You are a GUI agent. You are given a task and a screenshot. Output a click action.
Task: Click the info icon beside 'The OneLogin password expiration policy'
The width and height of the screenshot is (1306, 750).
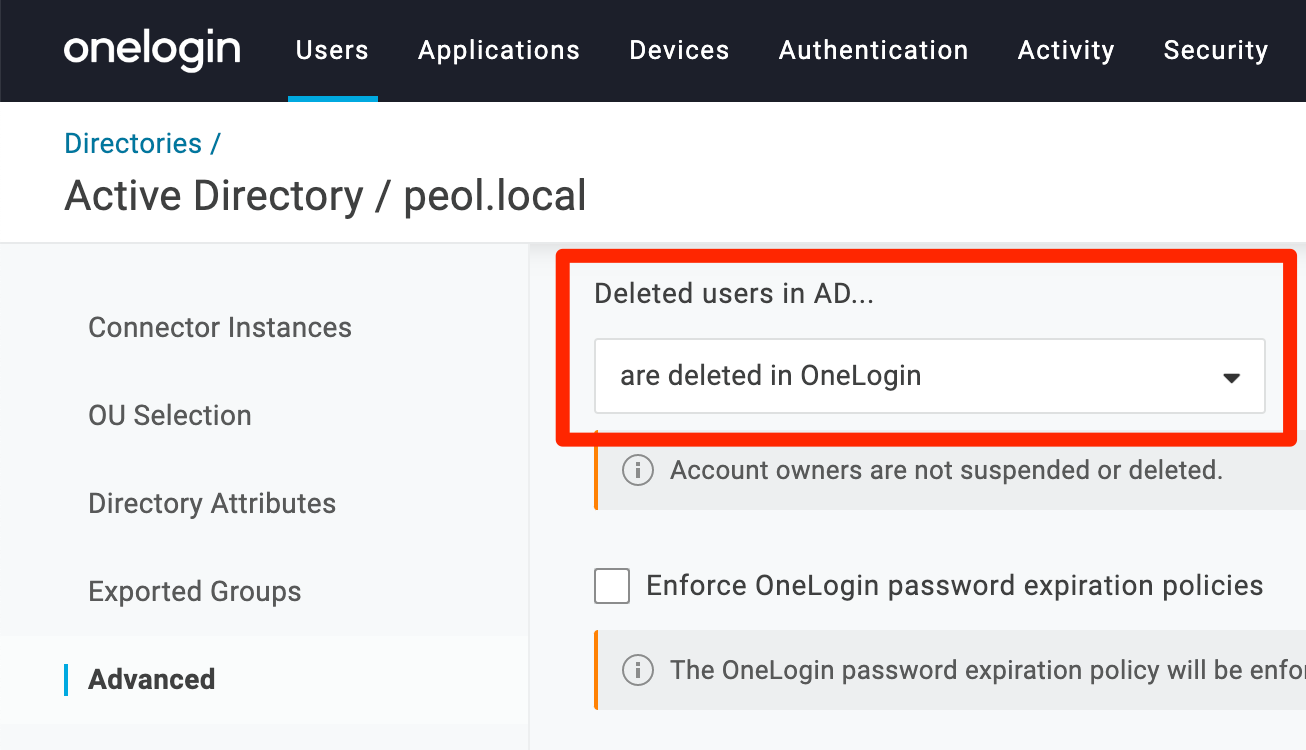tap(638, 670)
